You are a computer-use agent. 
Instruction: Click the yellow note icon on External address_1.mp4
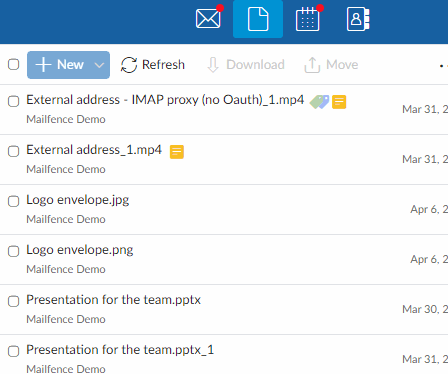click(x=177, y=152)
